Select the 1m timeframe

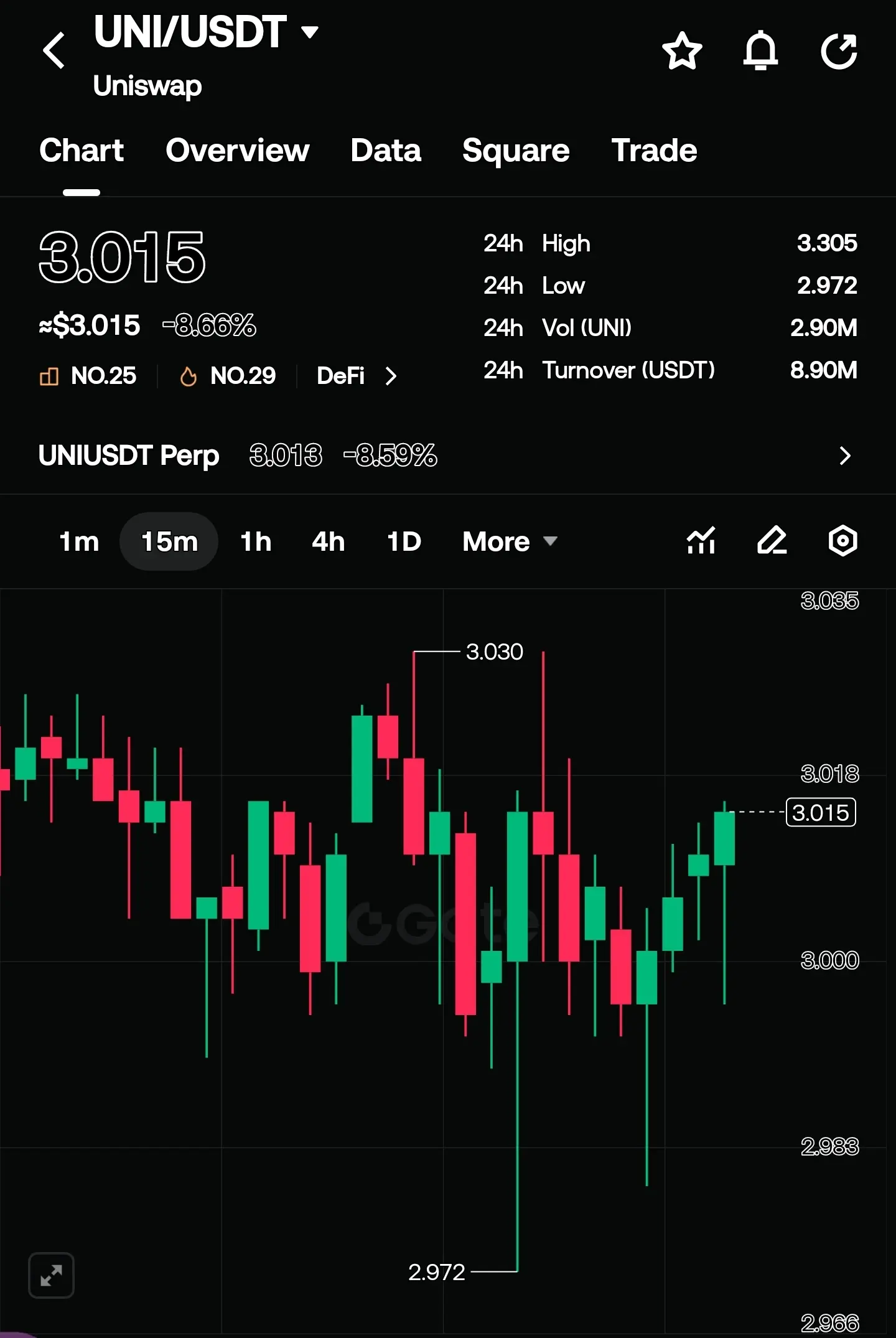(x=79, y=541)
